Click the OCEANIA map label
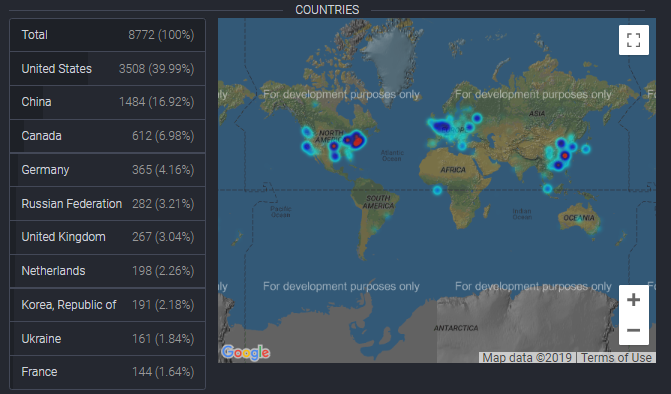Viewport: 671px width, 394px height. (x=579, y=218)
